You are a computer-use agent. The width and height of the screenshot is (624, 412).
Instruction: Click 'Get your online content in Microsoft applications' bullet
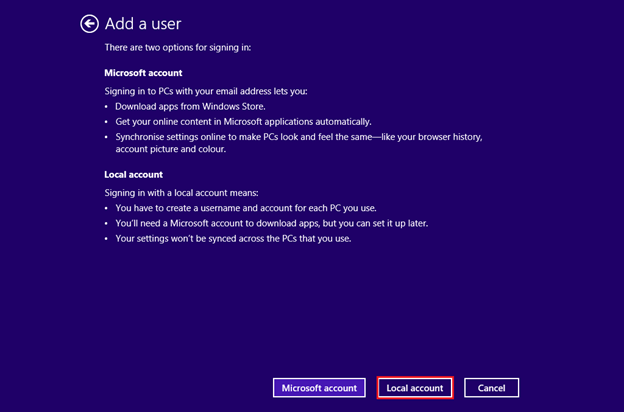click(244, 121)
